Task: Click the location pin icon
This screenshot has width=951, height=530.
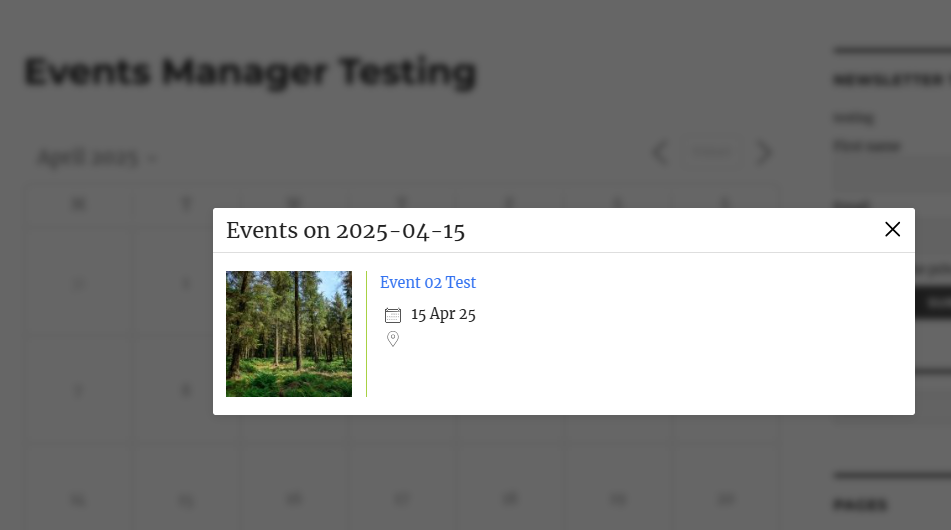Action: tap(393, 339)
